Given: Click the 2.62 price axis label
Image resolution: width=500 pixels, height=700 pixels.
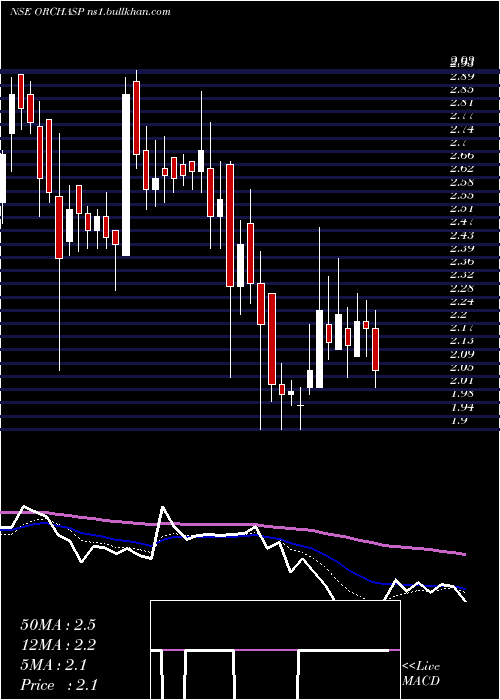Looking at the screenshot, I should pos(462,169).
